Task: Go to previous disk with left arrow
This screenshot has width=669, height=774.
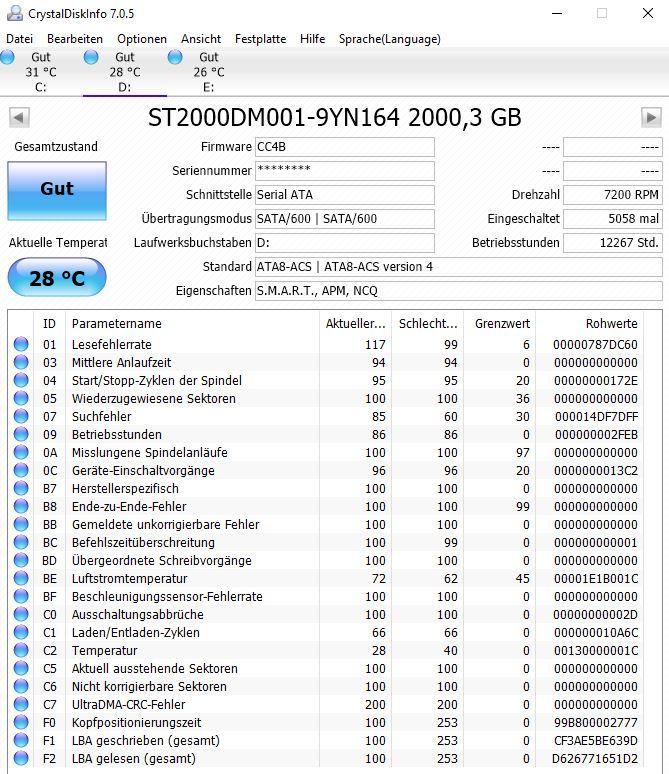Action: pyautogui.click(x=19, y=117)
